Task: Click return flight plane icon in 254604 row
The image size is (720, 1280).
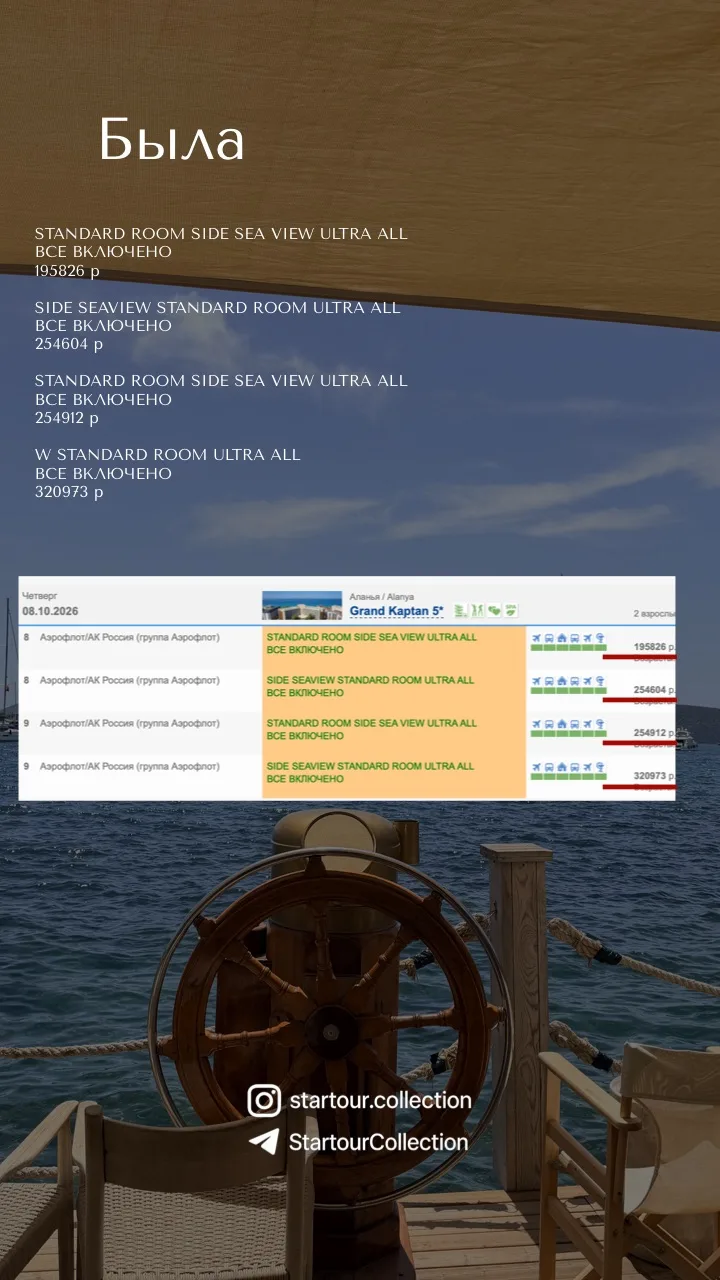Action: pyautogui.click(x=587, y=681)
